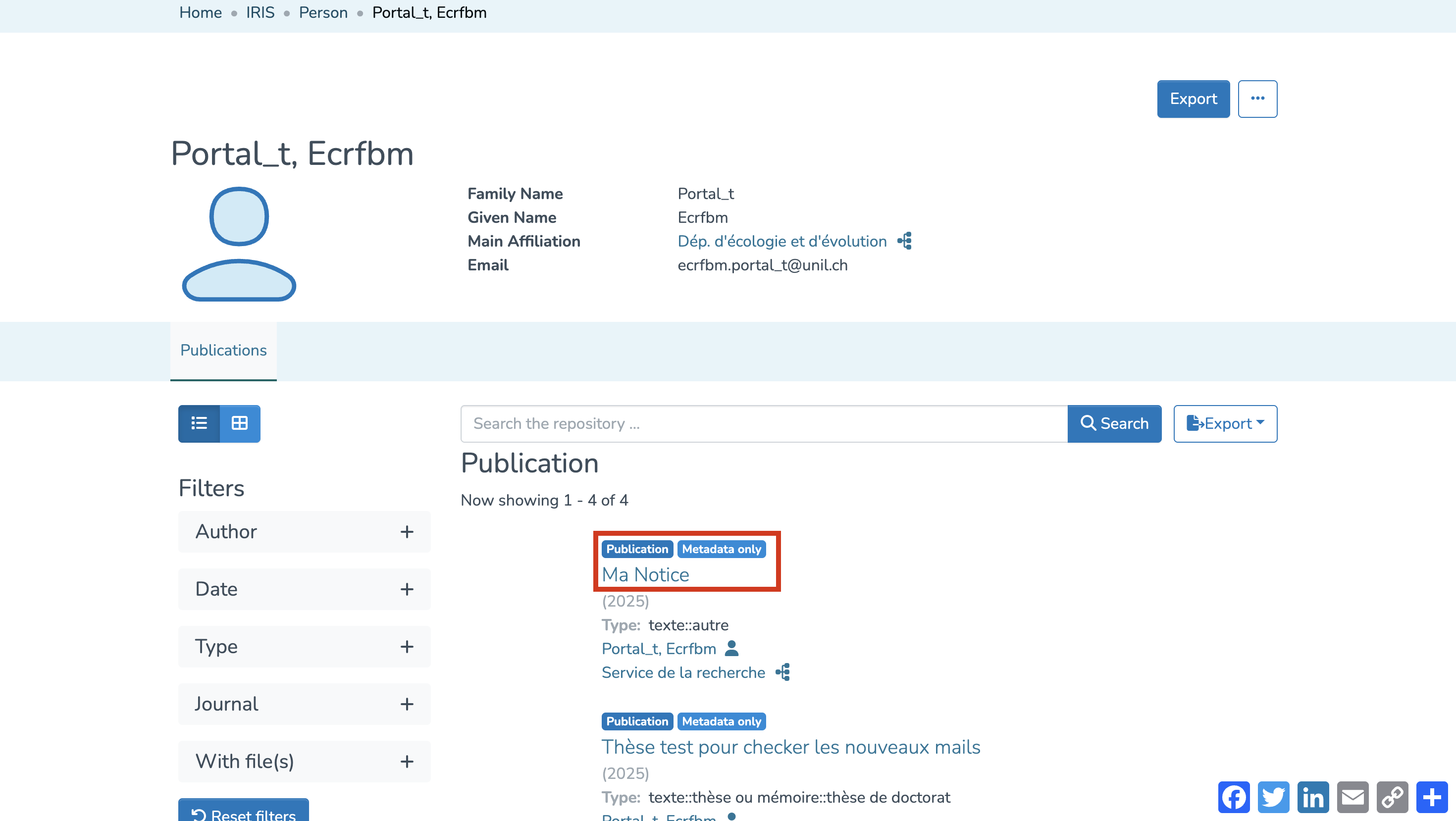Share the page via LinkedIn icon
Image resolution: width=1456 pixels, height=821 pixels.
pos(1313,797)
